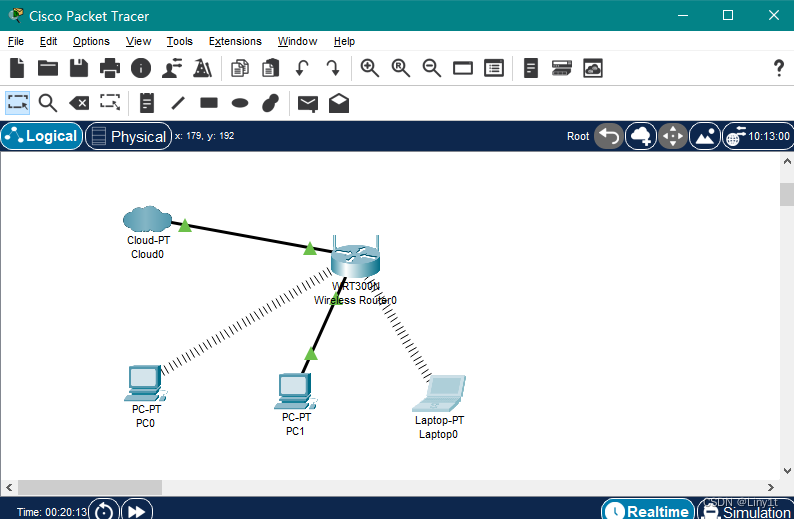Undo the last action
Image resolution: width=794 pixels, height=519 pixels.
[x=302, y=68]
